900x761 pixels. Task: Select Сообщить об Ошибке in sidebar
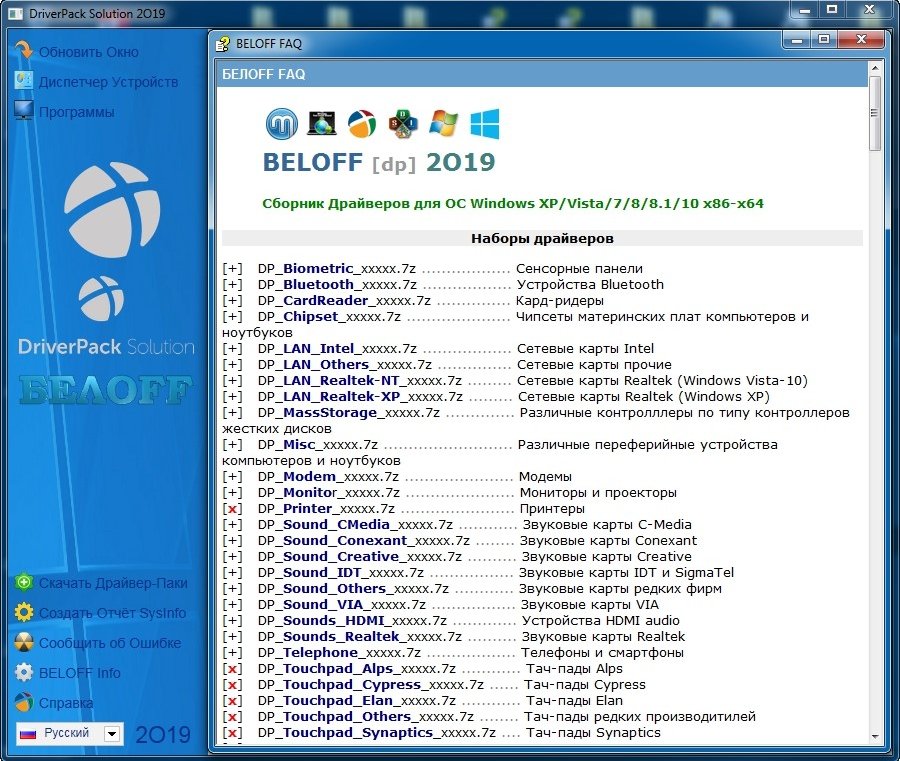pos(110,643)
